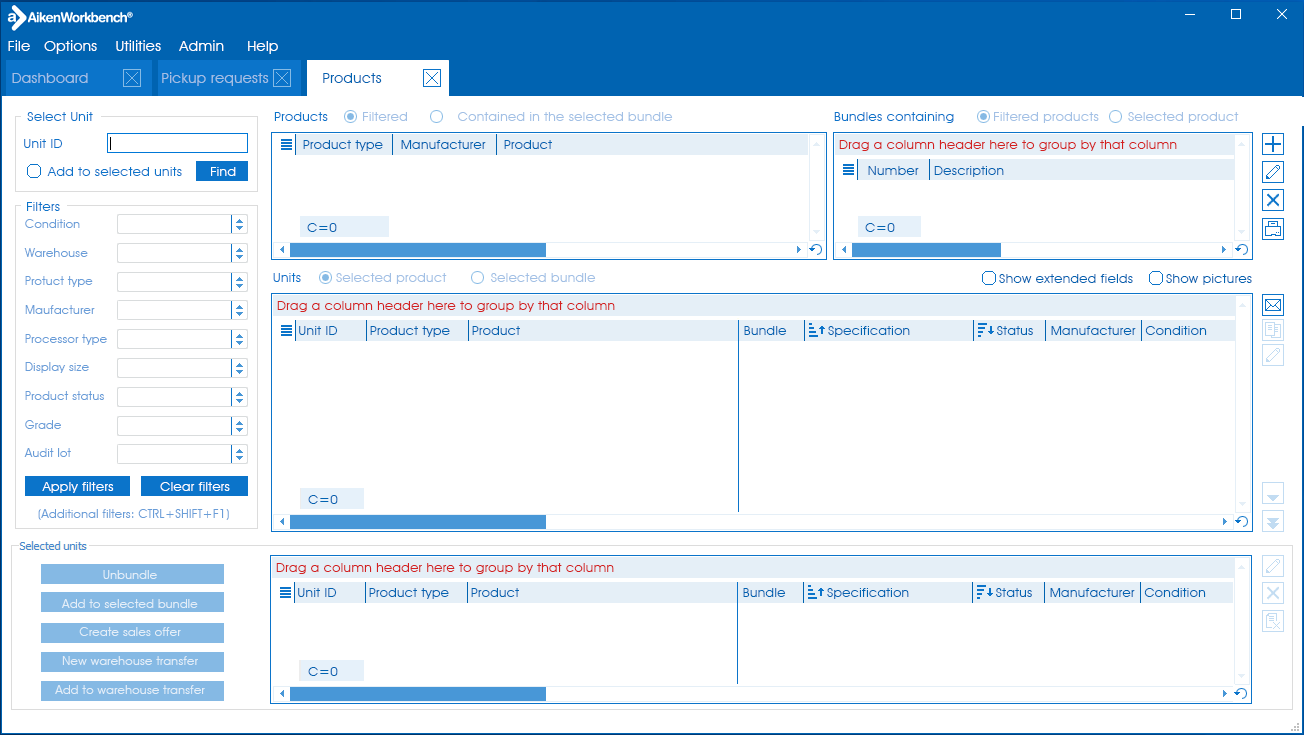Click the print bundle printer icon
Viewport: 1304px width, 735px height.
[1273, 228]
